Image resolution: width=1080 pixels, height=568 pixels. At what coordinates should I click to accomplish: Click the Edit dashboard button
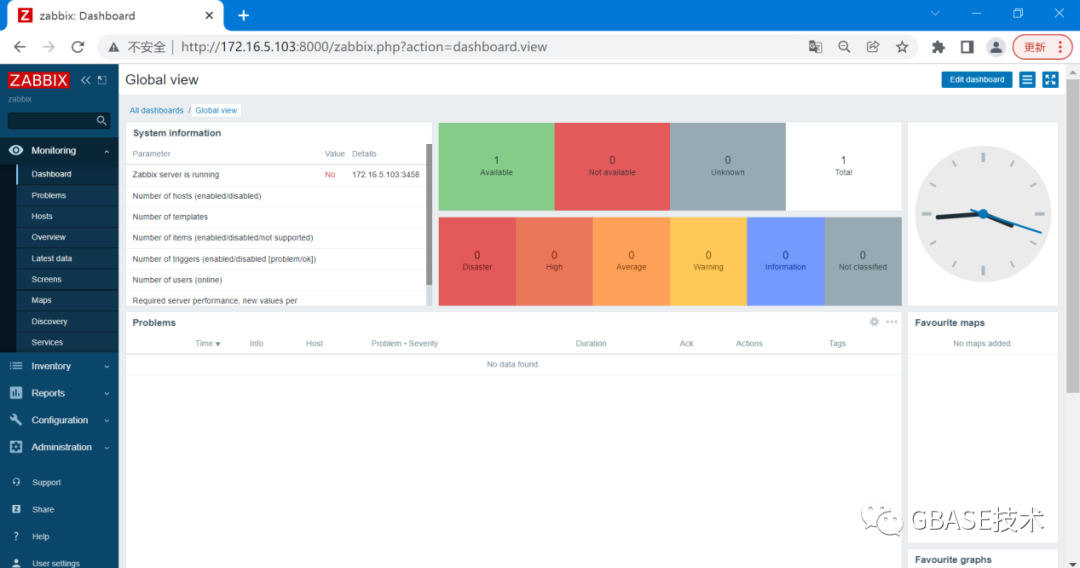977,80
